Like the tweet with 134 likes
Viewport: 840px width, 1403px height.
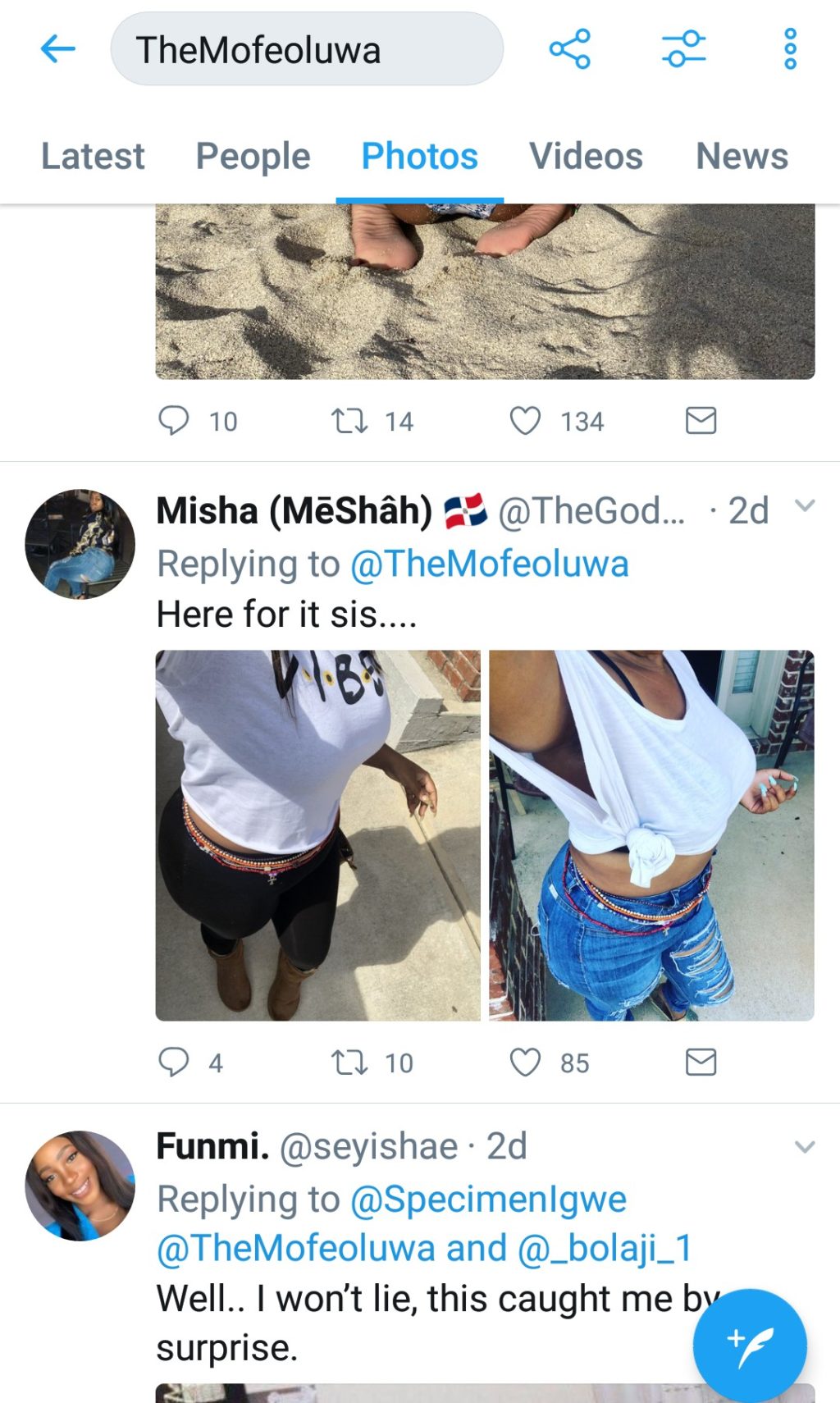(525, 421)
